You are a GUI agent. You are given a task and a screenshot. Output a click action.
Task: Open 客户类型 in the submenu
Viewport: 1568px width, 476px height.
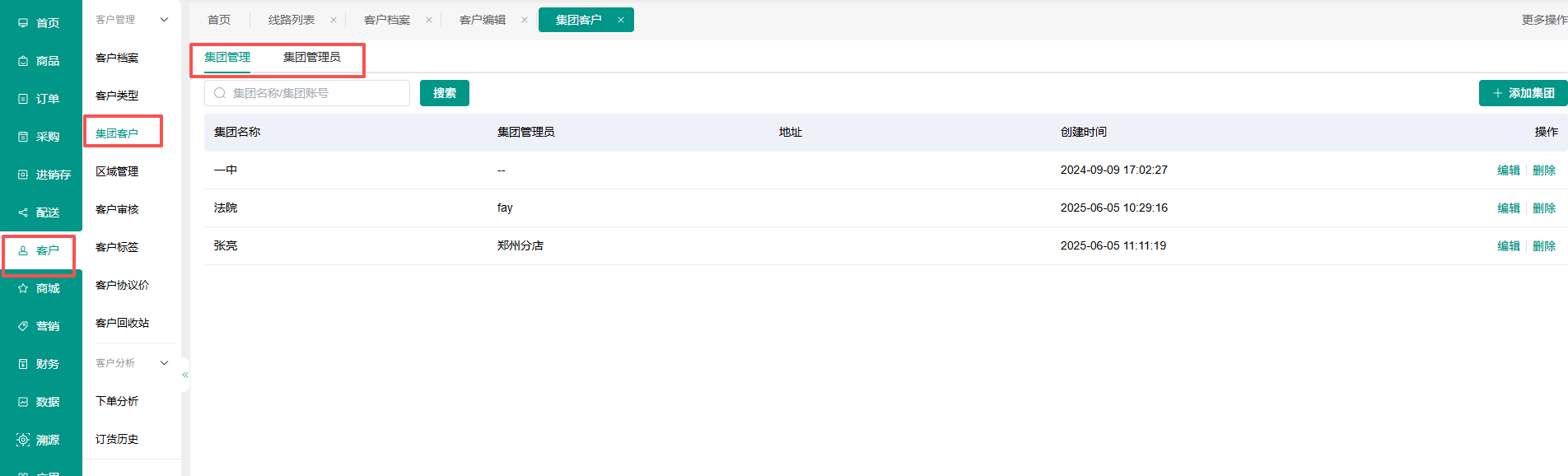coord(117,96)
